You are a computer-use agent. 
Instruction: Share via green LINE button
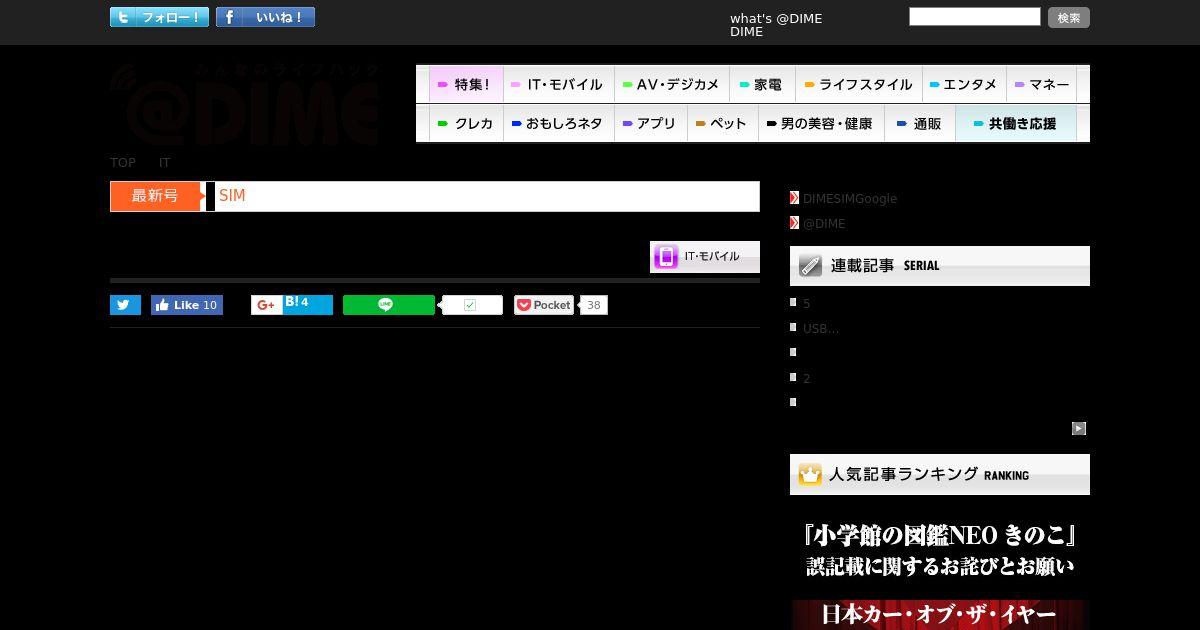click(x=389, y=305)
